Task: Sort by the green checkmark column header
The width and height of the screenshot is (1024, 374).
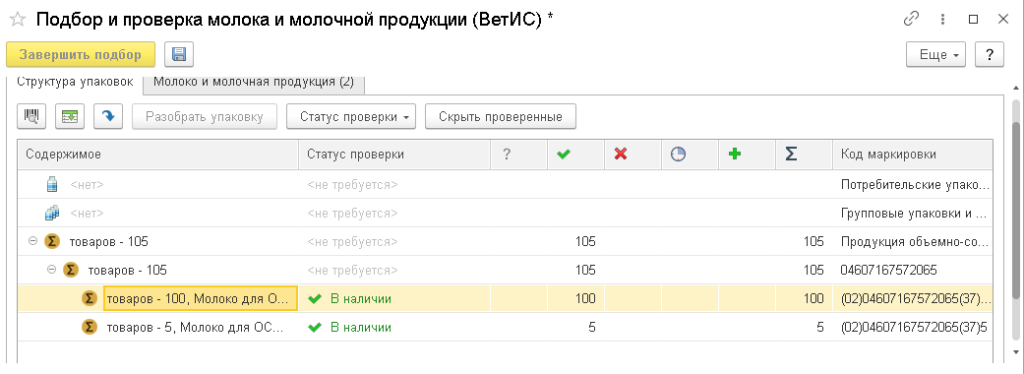Action: 562,155
